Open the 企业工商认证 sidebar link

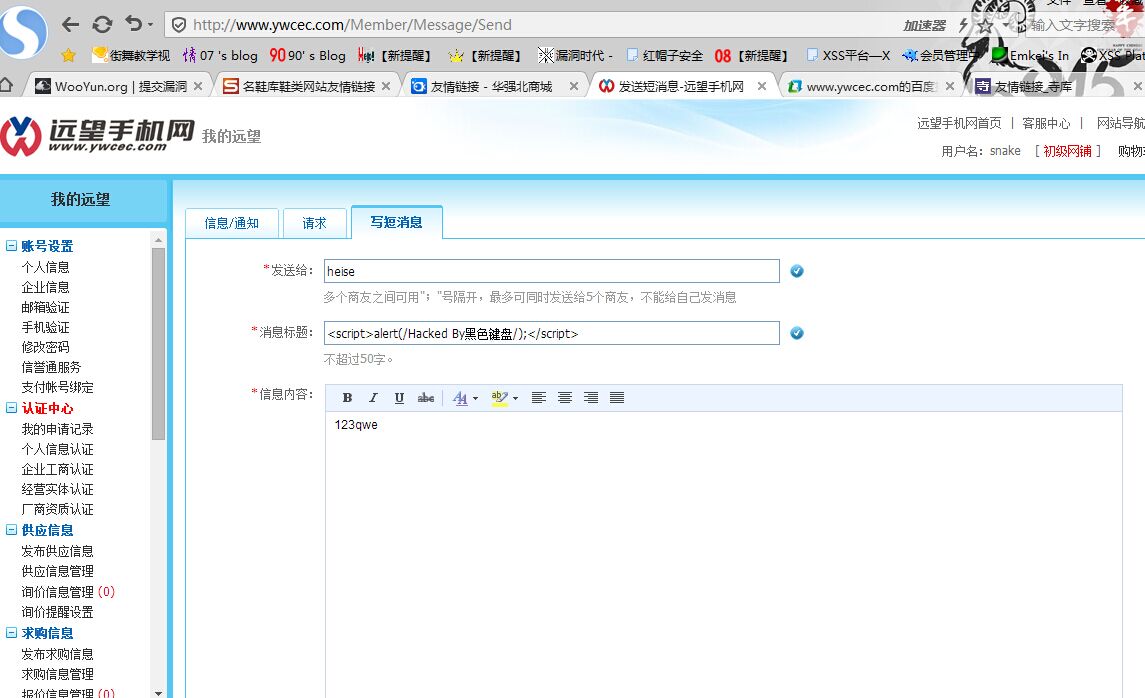click(57, 469)
